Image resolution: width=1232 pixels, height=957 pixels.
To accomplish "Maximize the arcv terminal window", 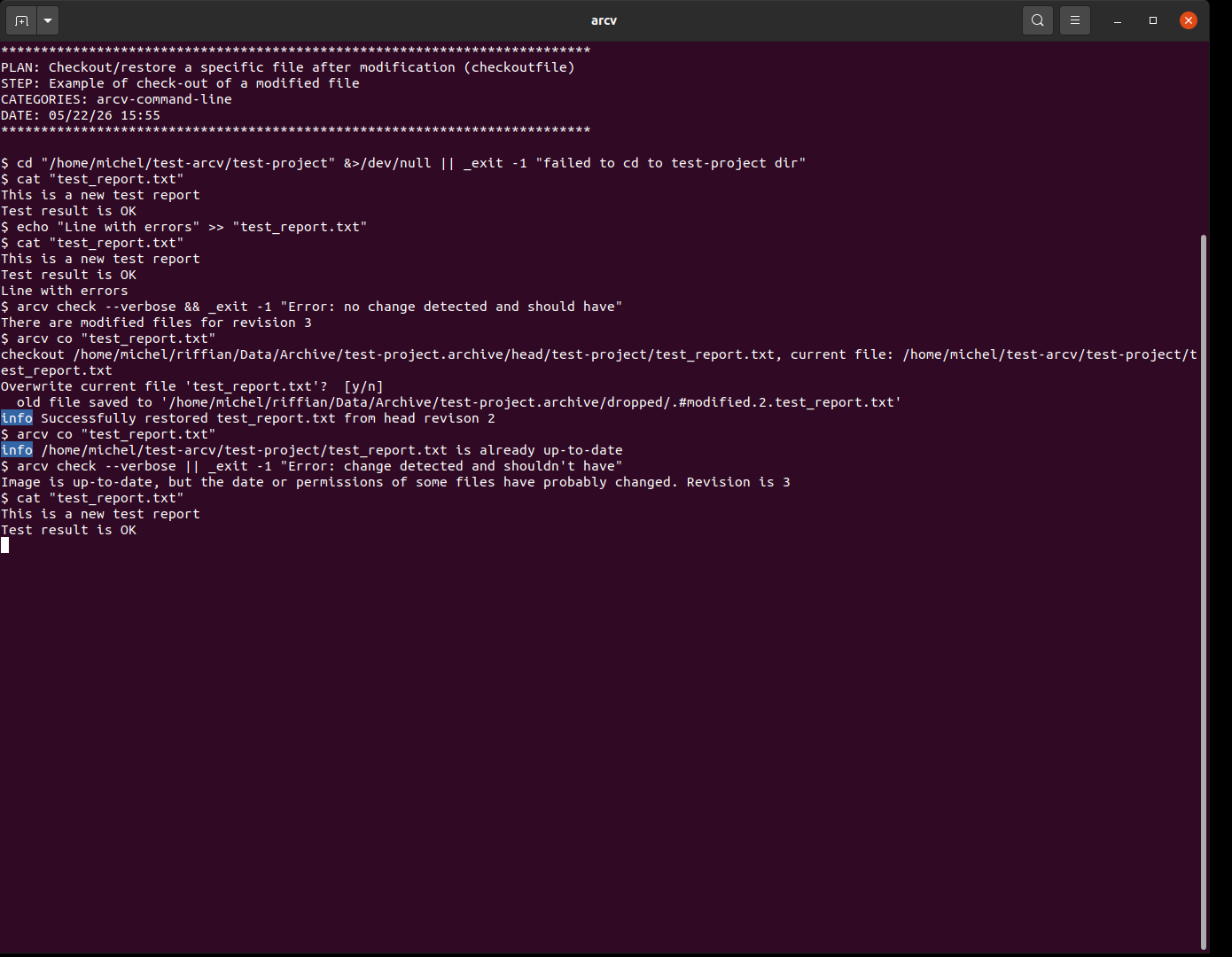I will point(1153,20).
